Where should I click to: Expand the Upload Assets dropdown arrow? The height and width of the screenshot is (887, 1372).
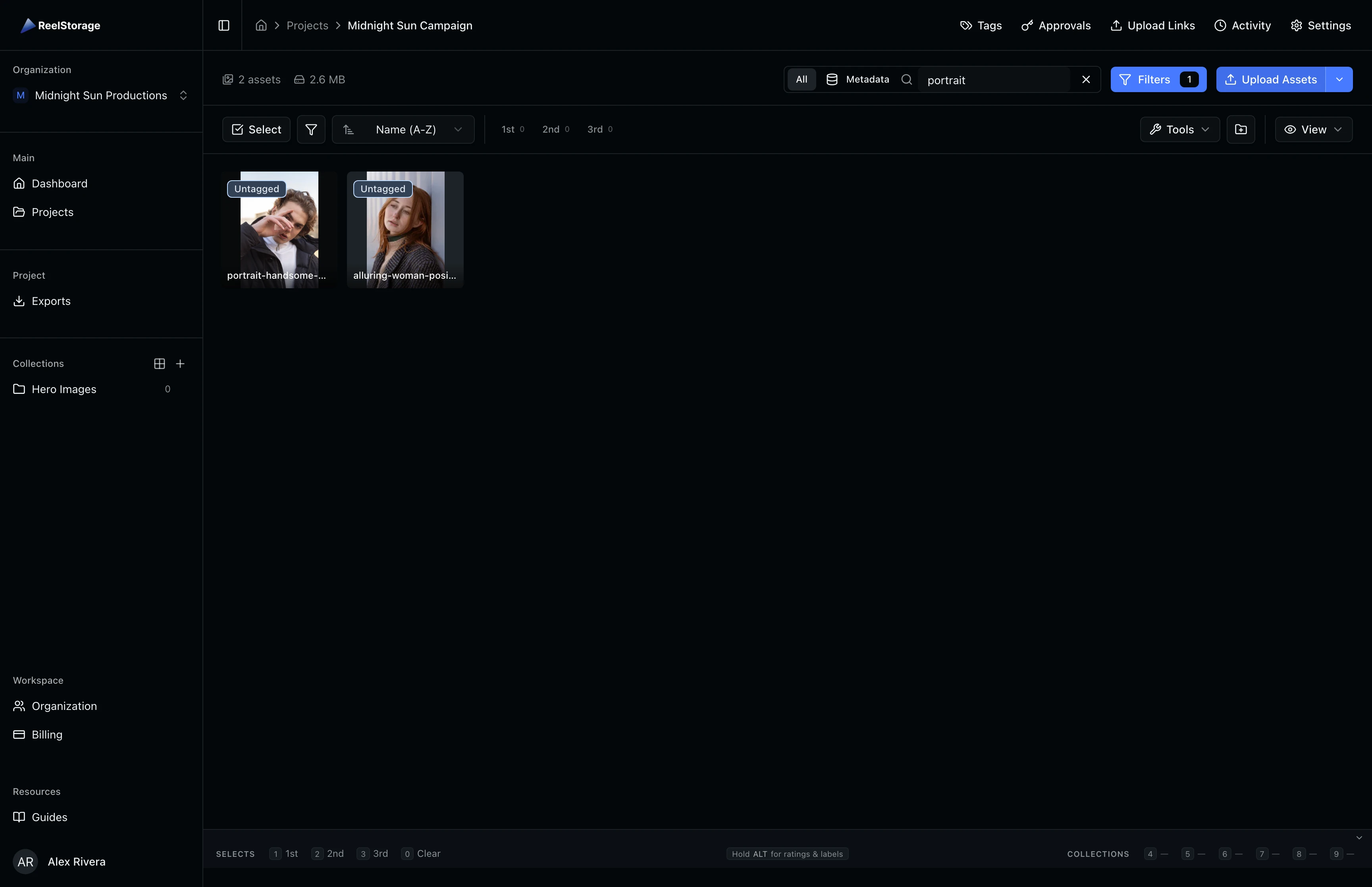1340,79
